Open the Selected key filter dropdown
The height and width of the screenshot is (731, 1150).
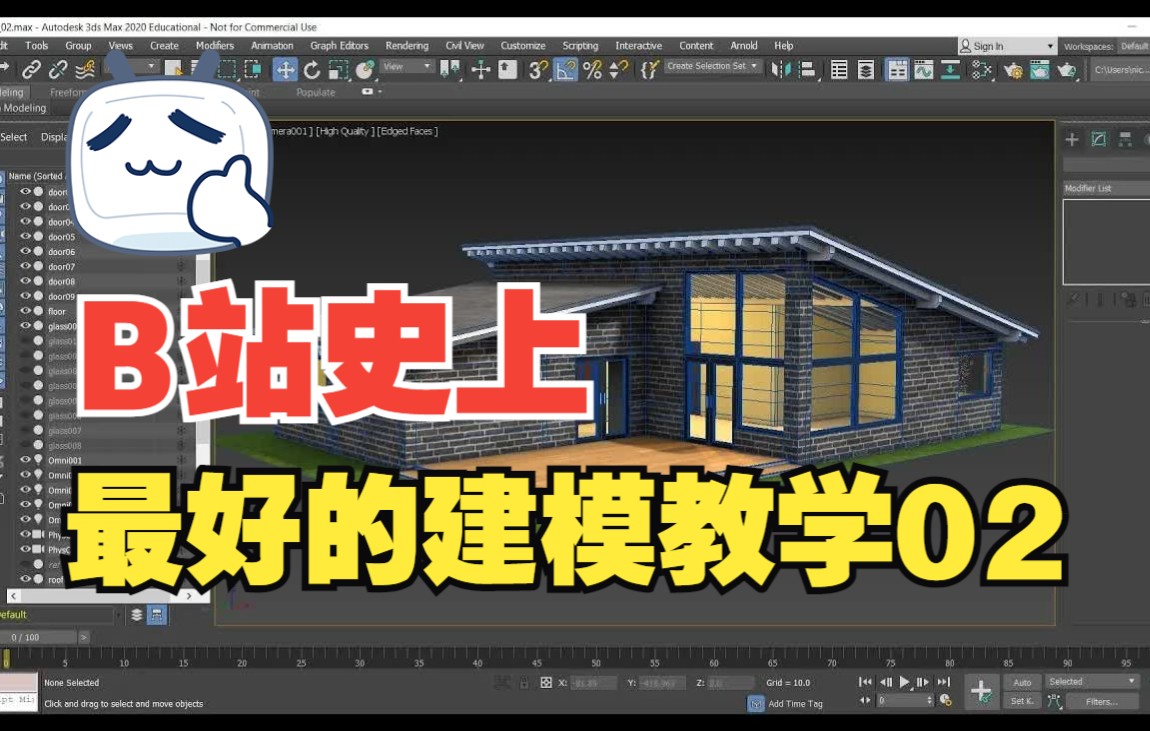click(1090, 680)
